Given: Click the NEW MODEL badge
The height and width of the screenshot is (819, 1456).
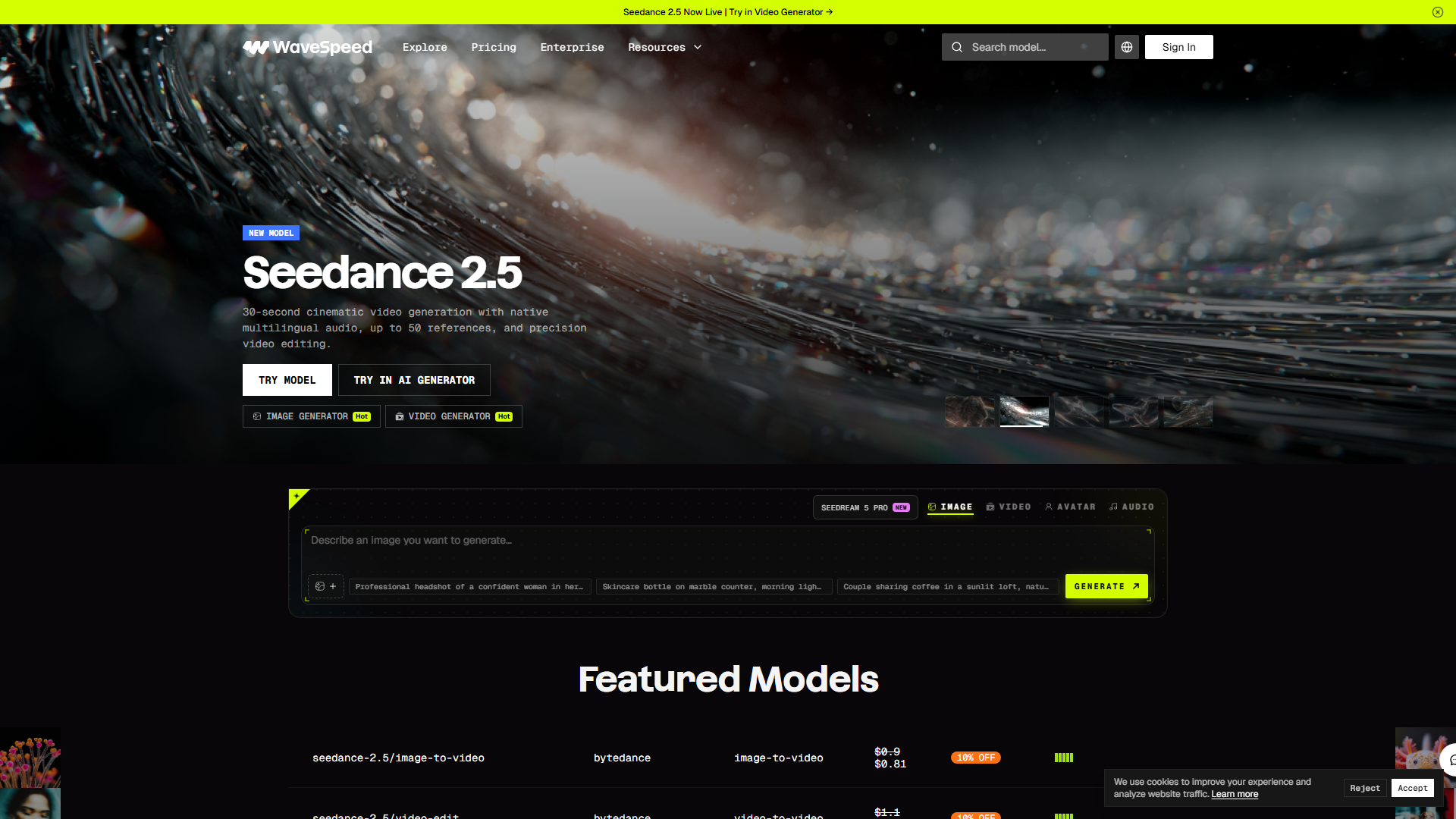Looking at the screenshot, I should 271,233.
